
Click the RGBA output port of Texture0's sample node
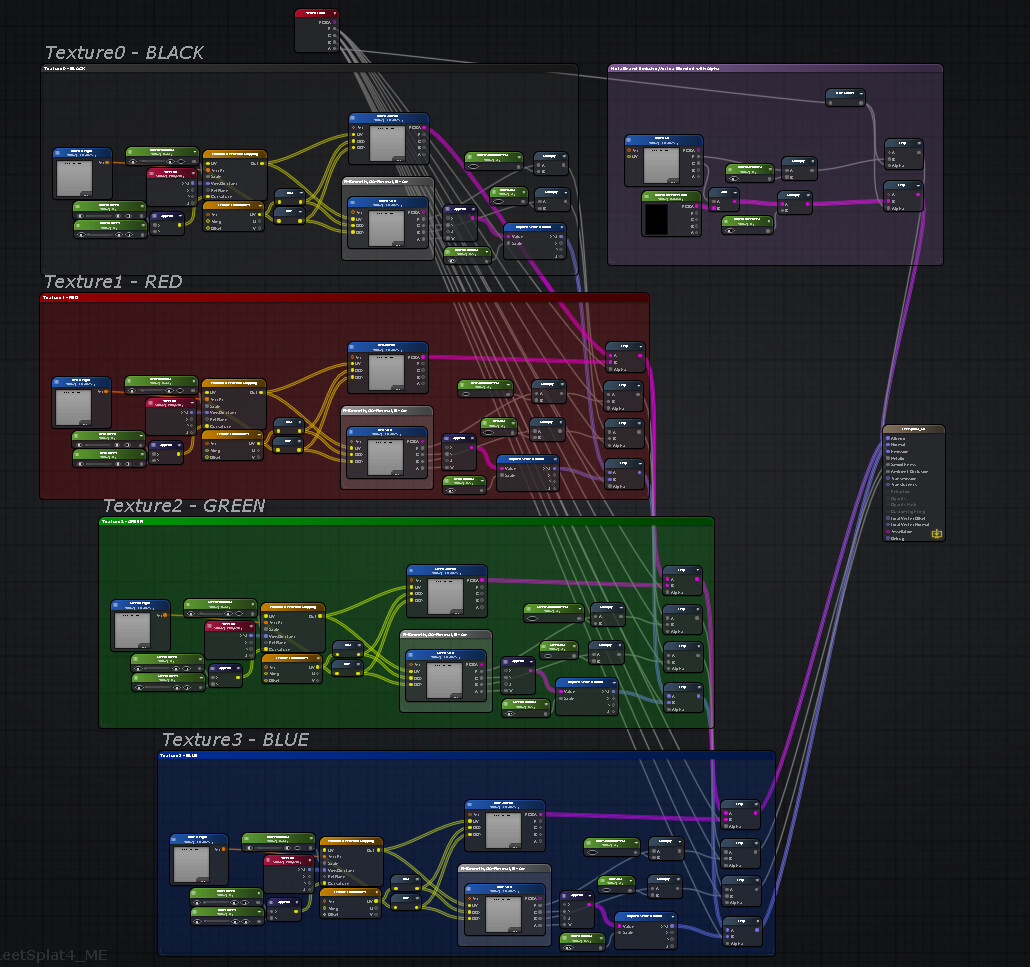point(424,127)
